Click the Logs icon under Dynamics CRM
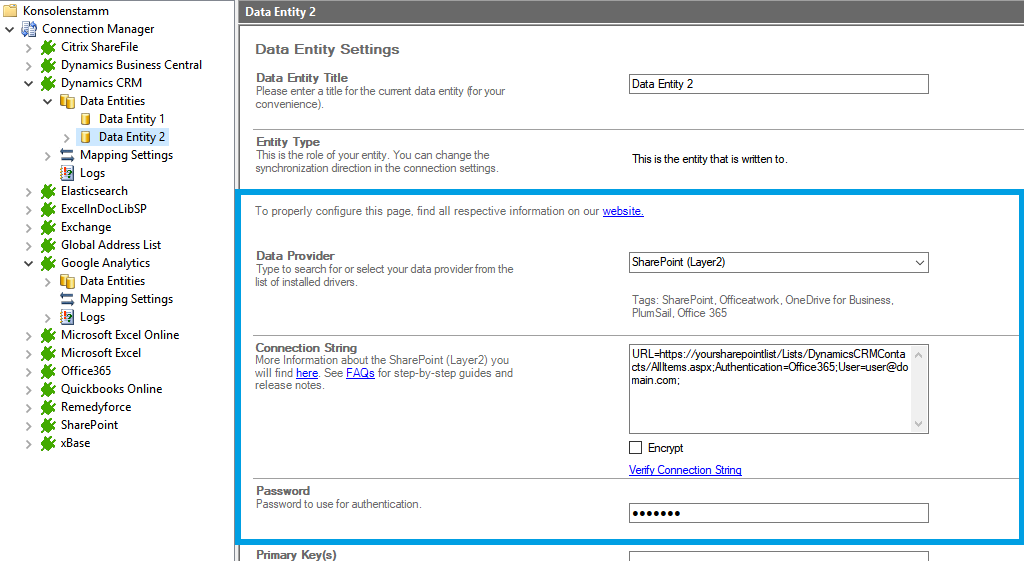This screenshot has width=1024, height=561. [67, 173]
